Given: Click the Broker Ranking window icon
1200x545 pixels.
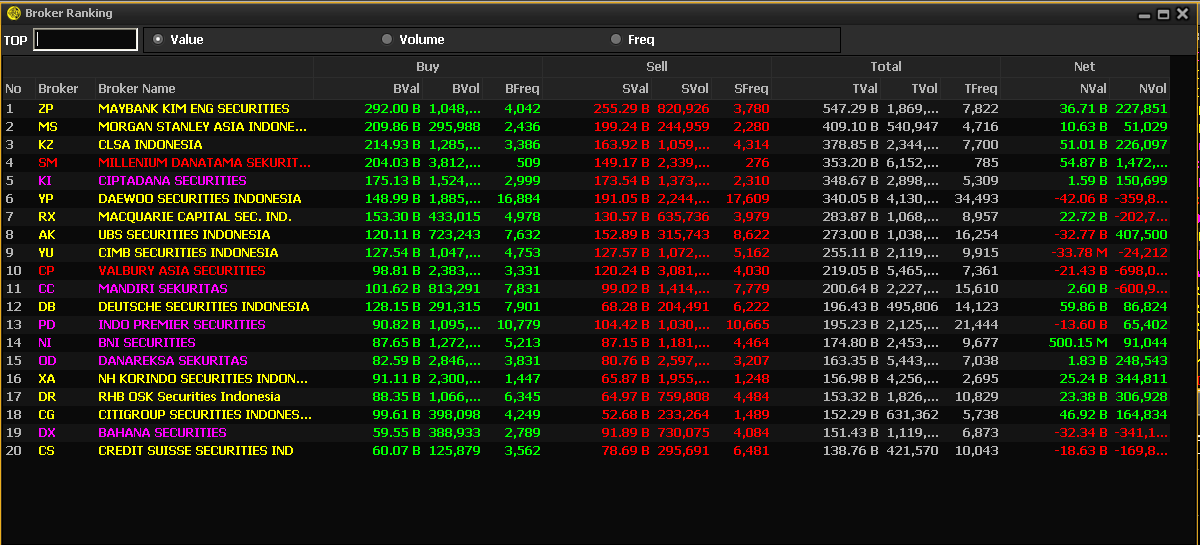Looking at the screenshot, I should coord(13,13).
